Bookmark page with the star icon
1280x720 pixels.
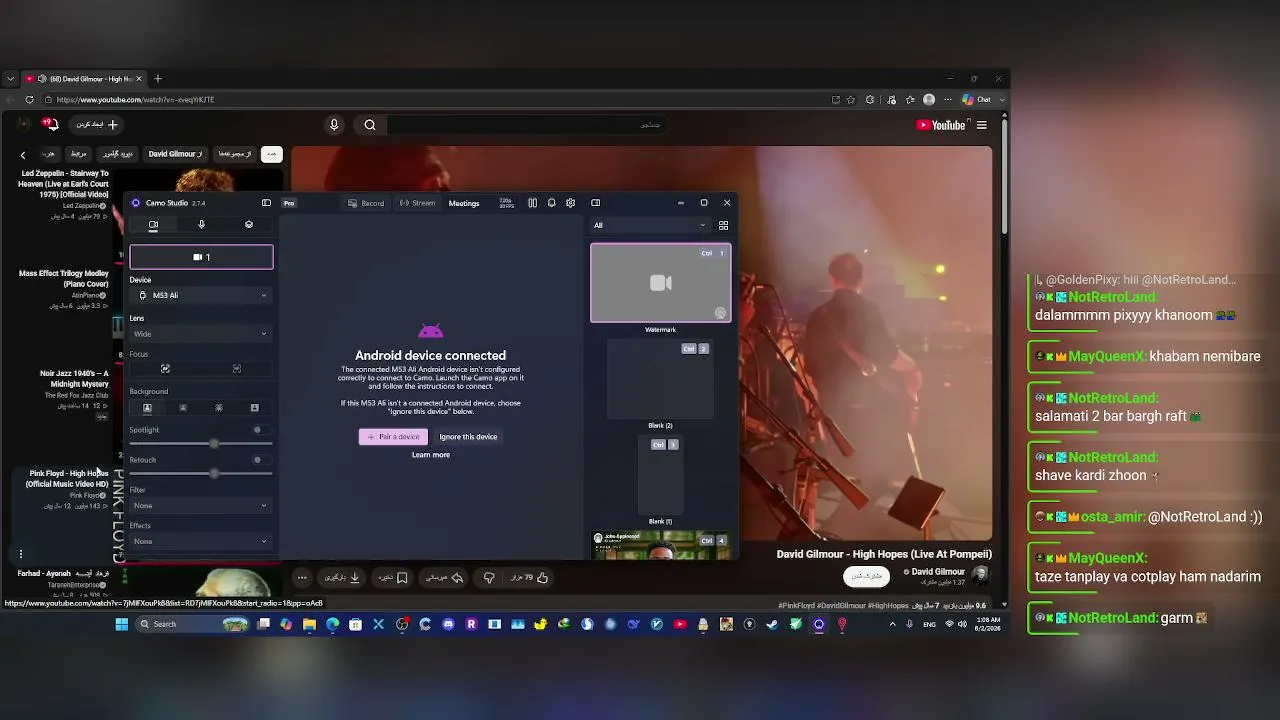tap(851, 100)
